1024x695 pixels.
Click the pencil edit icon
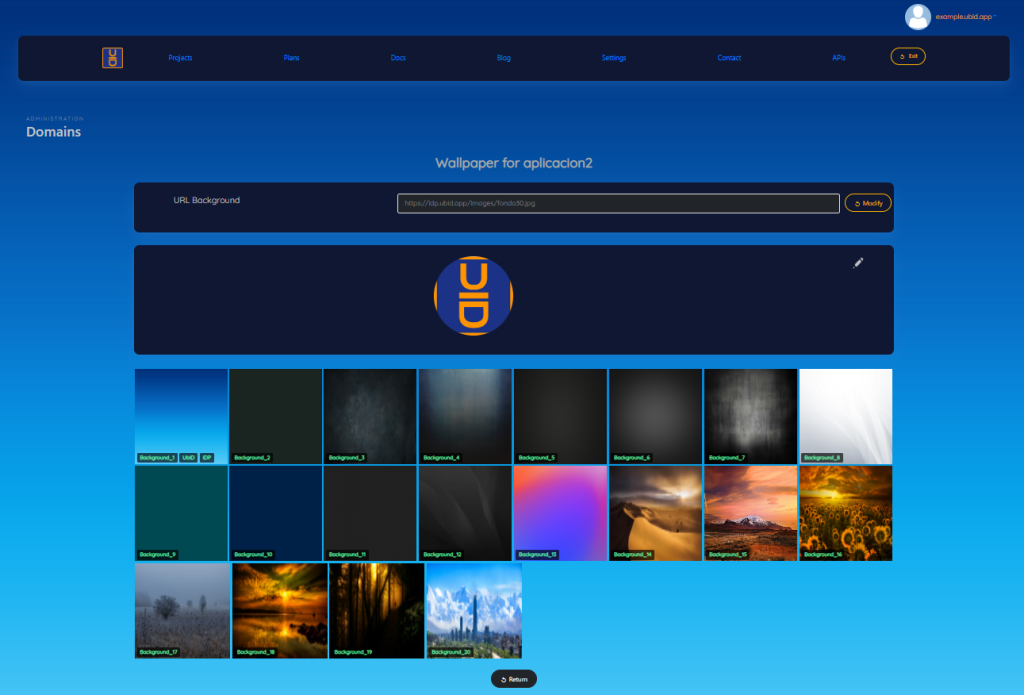coord(858,263)
